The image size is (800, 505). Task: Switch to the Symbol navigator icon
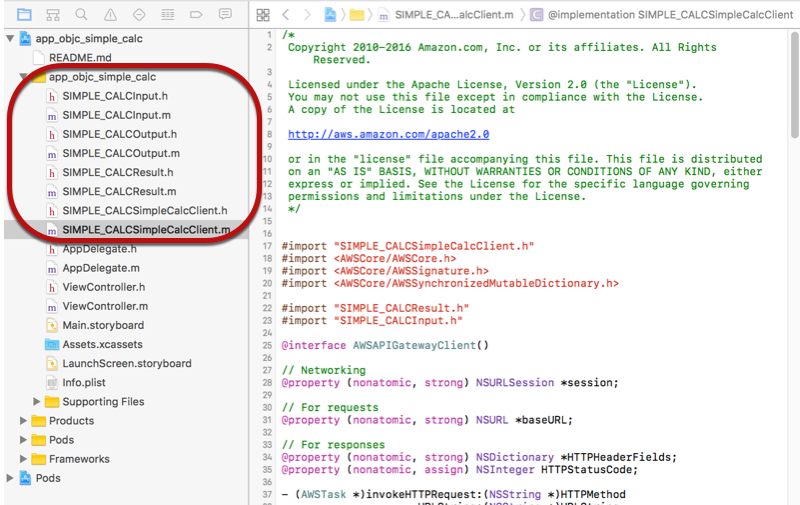53,15
